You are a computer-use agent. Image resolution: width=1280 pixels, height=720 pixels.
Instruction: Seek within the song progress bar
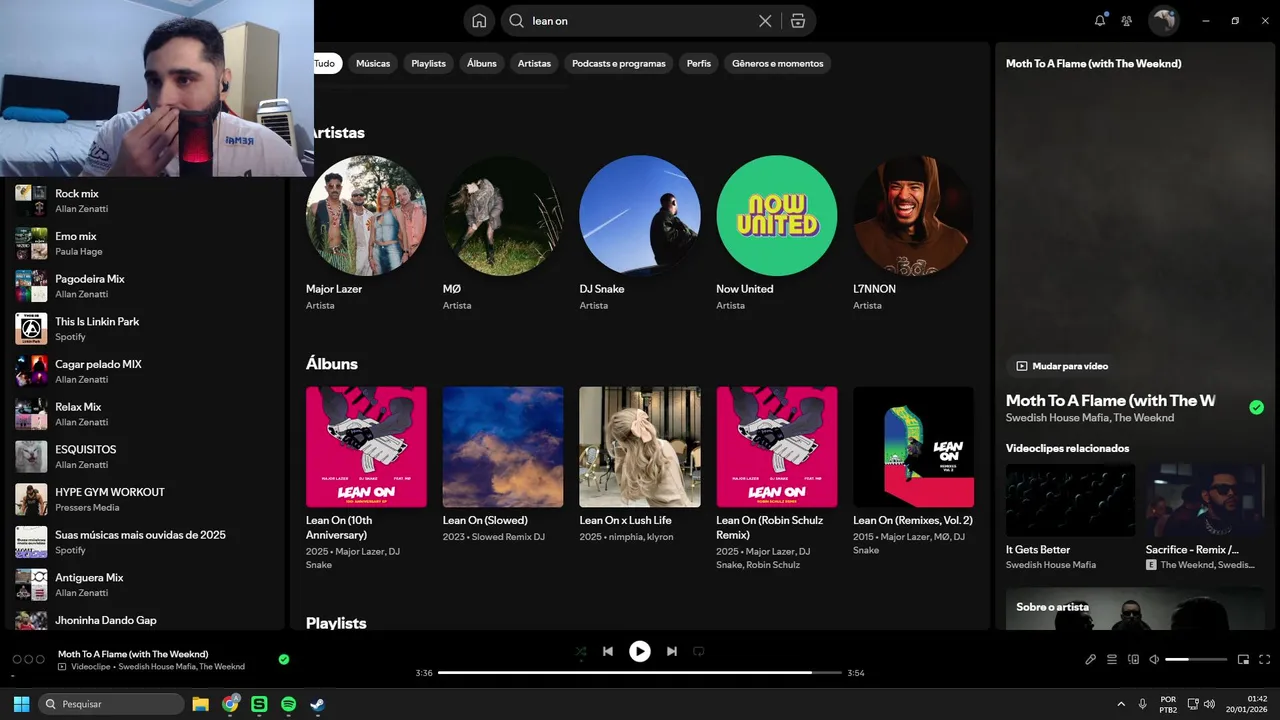640,673
